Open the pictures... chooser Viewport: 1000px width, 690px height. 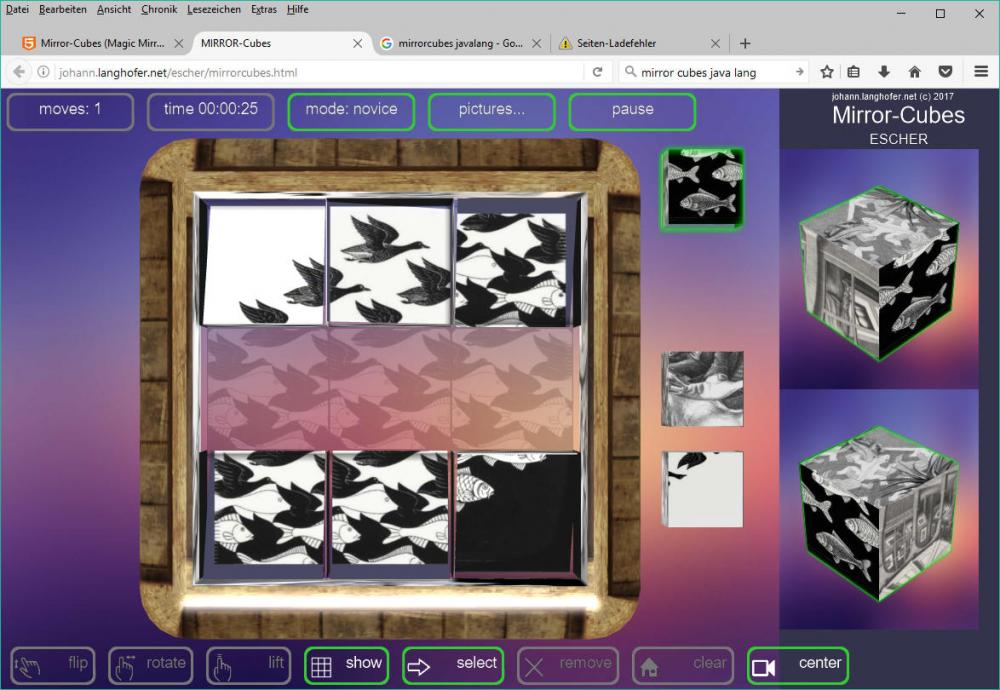coord(492,112)
